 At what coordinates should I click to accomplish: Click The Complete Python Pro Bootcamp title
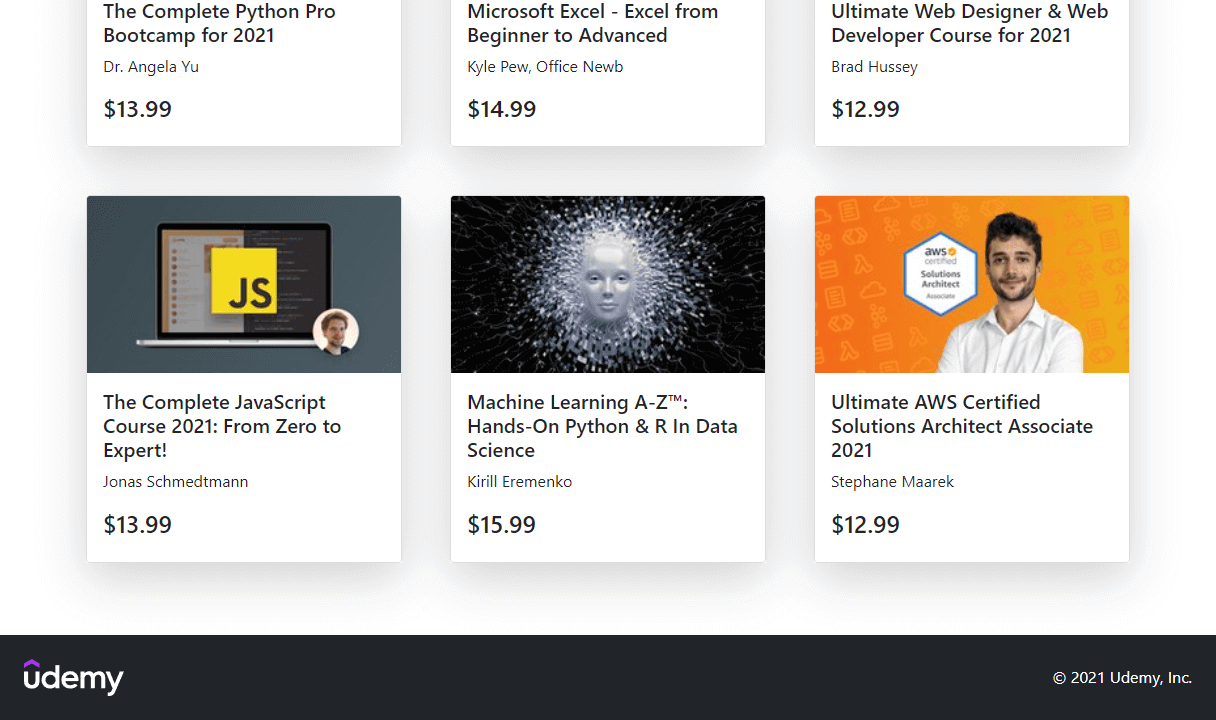219,23
